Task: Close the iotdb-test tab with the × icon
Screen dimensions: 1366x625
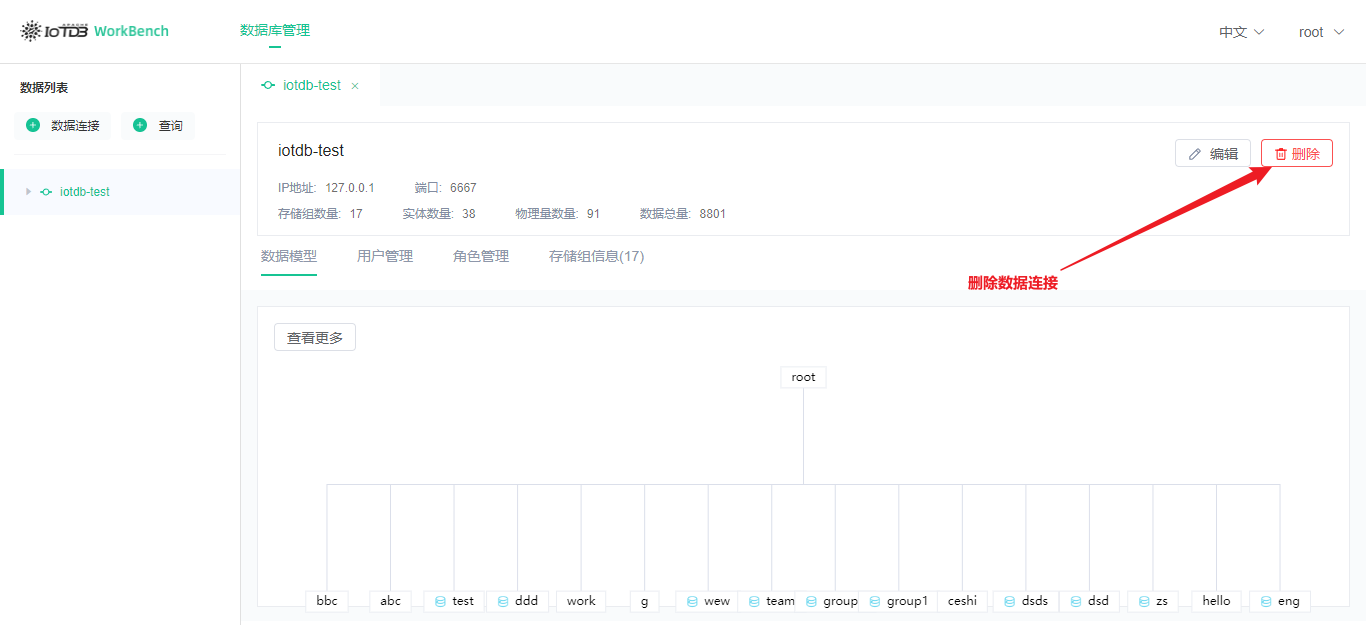Action: coord(355,85)
